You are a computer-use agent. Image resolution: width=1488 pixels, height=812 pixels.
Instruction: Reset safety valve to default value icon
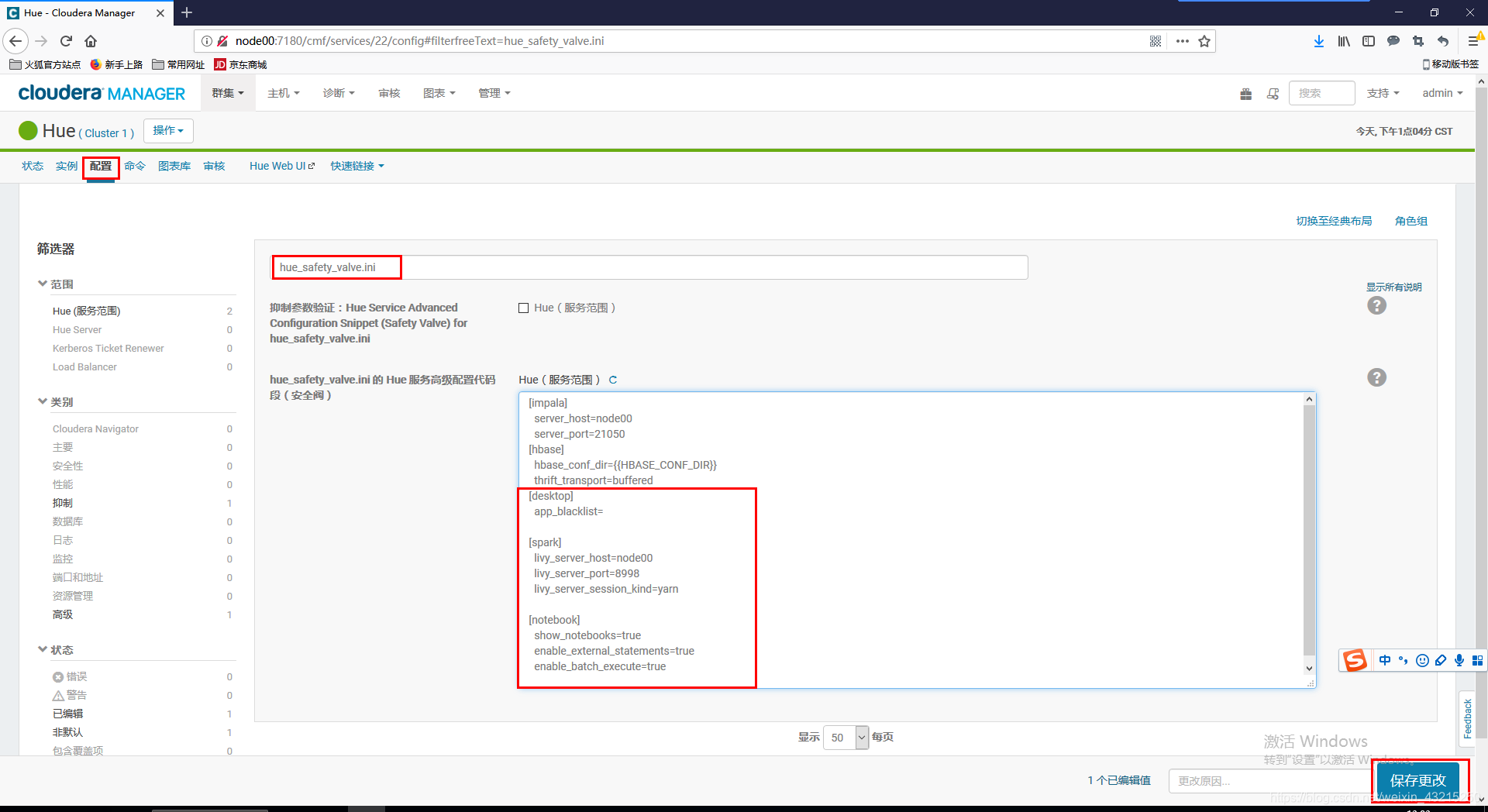coord(613,380)
